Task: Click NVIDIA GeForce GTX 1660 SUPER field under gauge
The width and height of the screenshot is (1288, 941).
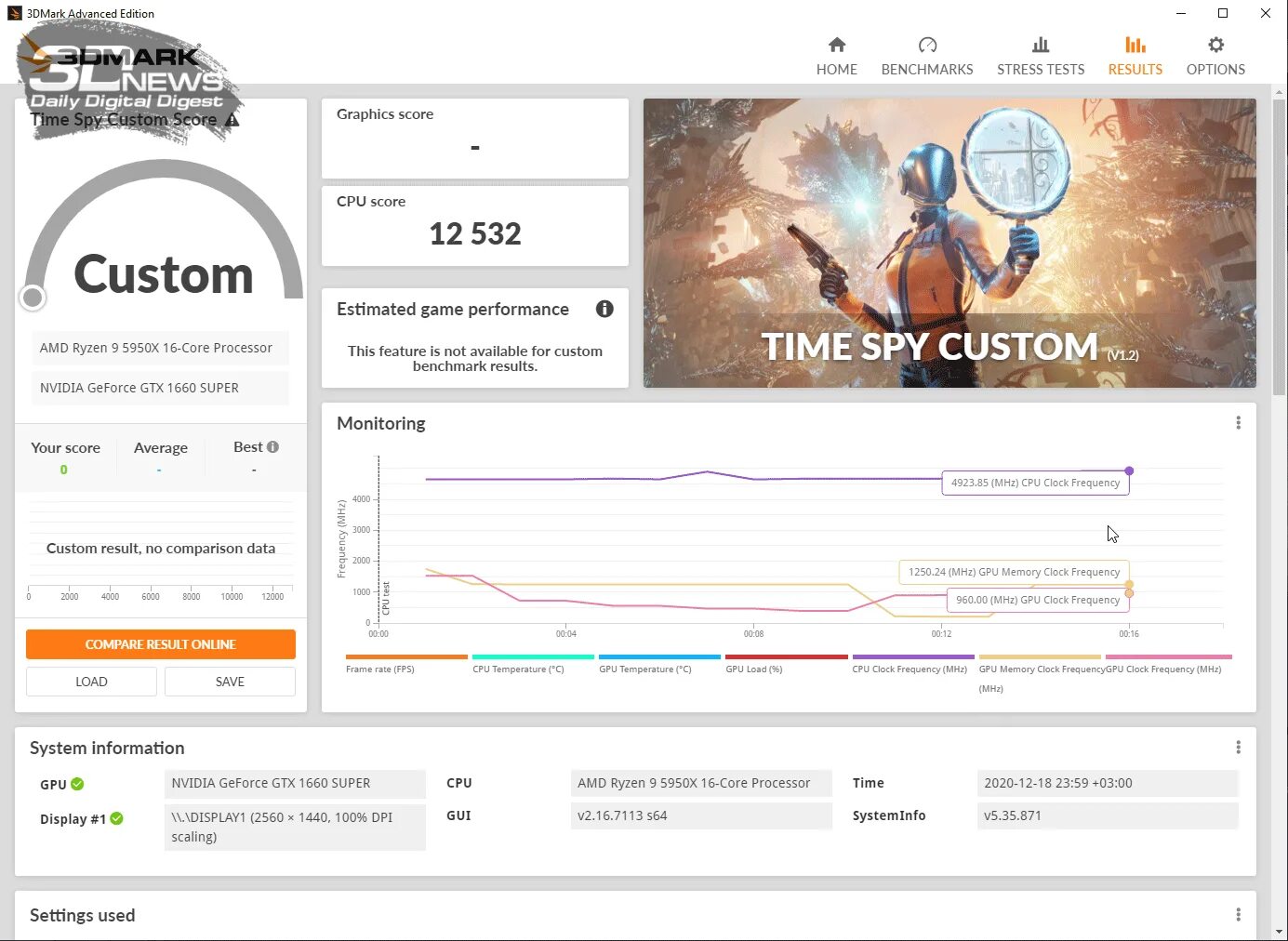Action: 160,388
